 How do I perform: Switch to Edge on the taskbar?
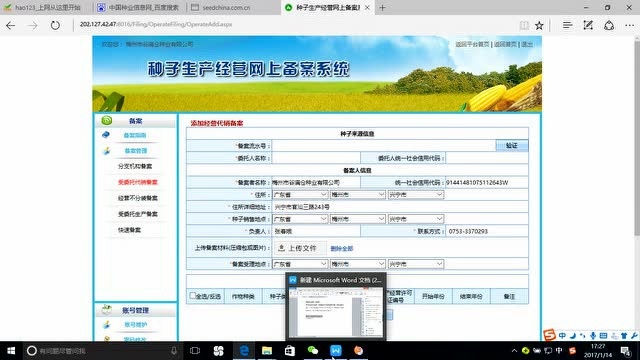click(244, 351)
